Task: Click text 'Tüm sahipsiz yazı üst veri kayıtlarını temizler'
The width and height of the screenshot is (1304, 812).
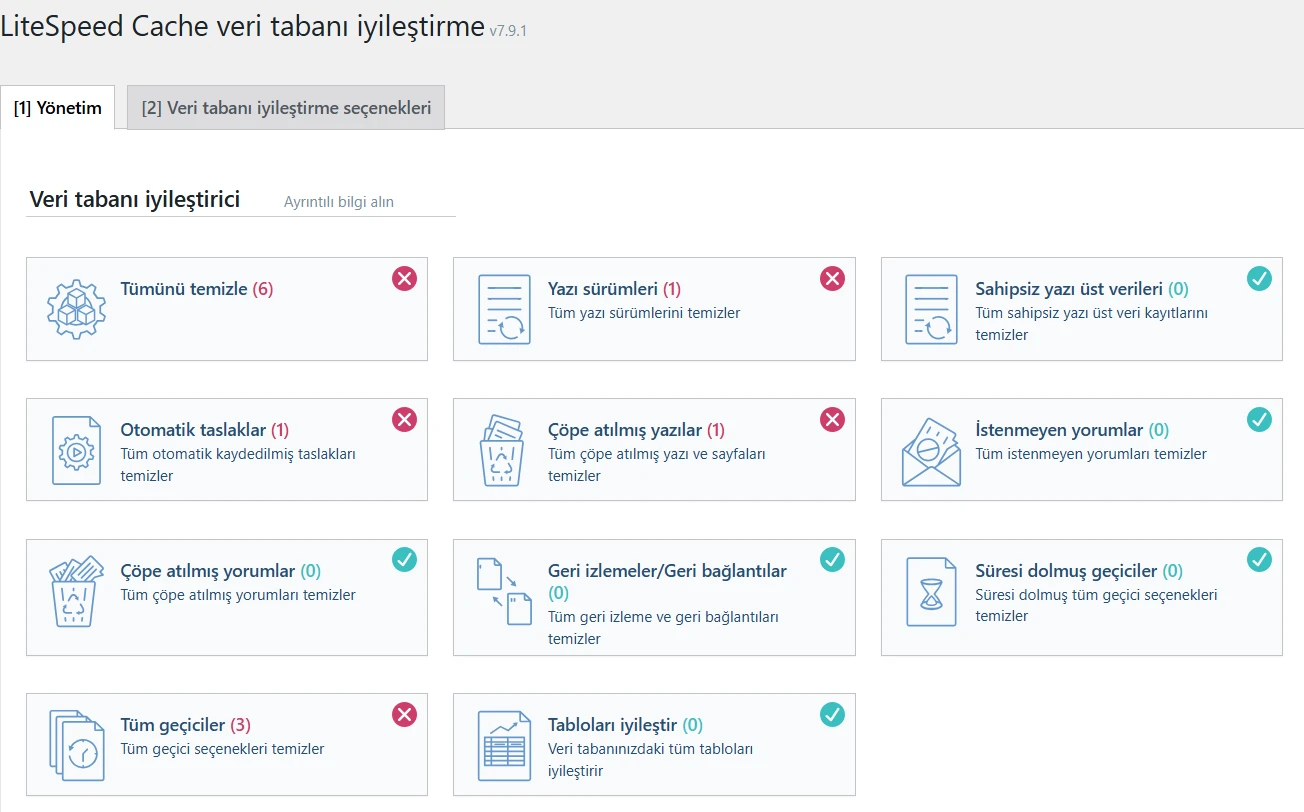Action: (x=1092, y=324)
